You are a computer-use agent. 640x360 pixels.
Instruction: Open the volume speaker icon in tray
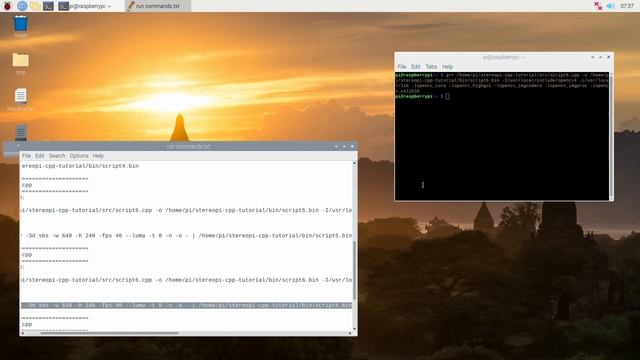611,6
